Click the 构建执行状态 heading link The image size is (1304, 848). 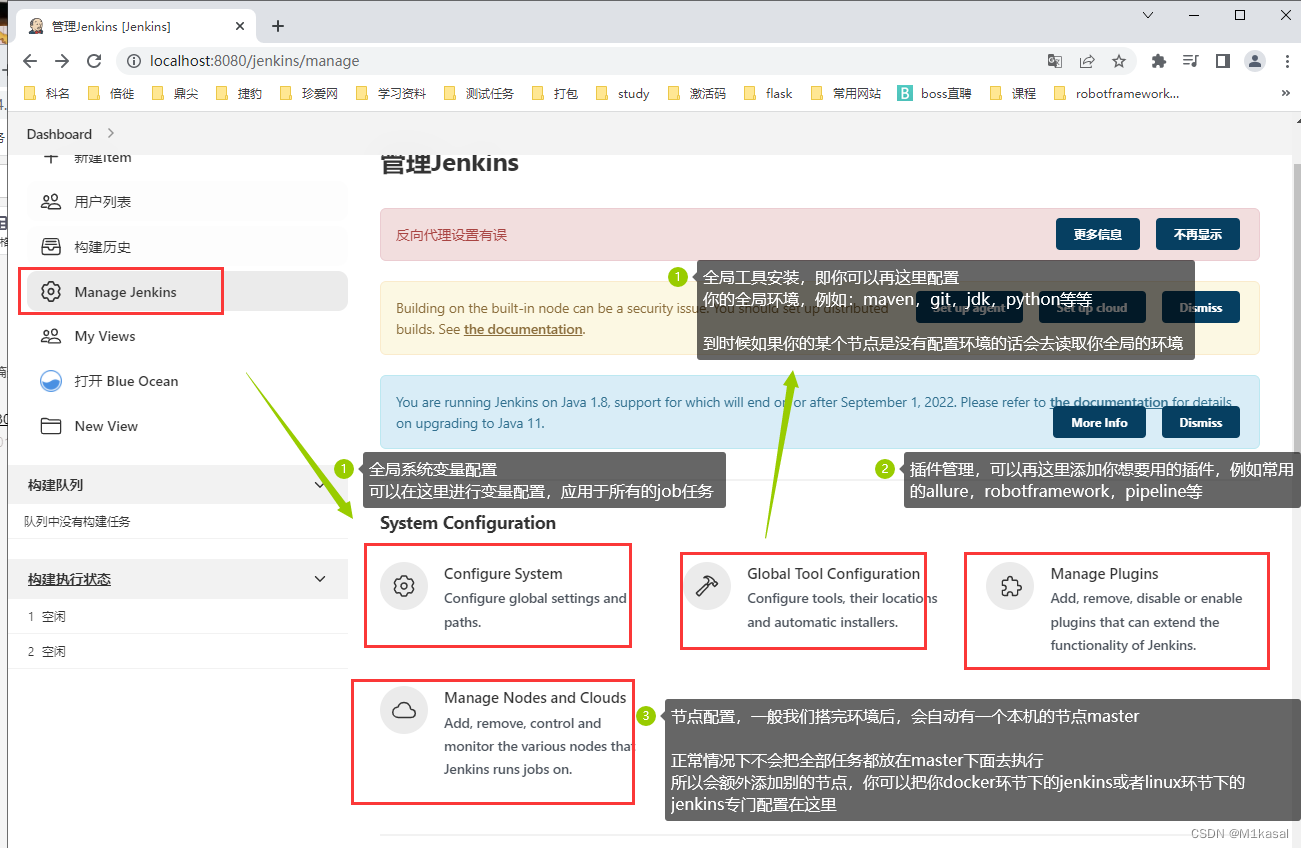[x=69, y=579]
